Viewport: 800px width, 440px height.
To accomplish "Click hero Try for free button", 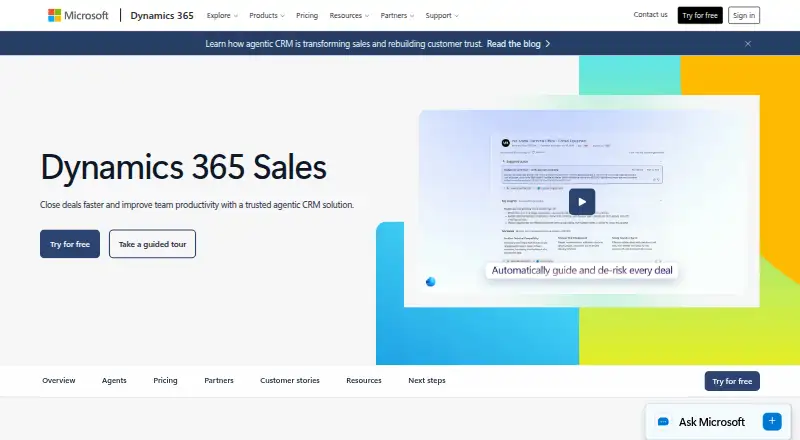I will point(70,244).
